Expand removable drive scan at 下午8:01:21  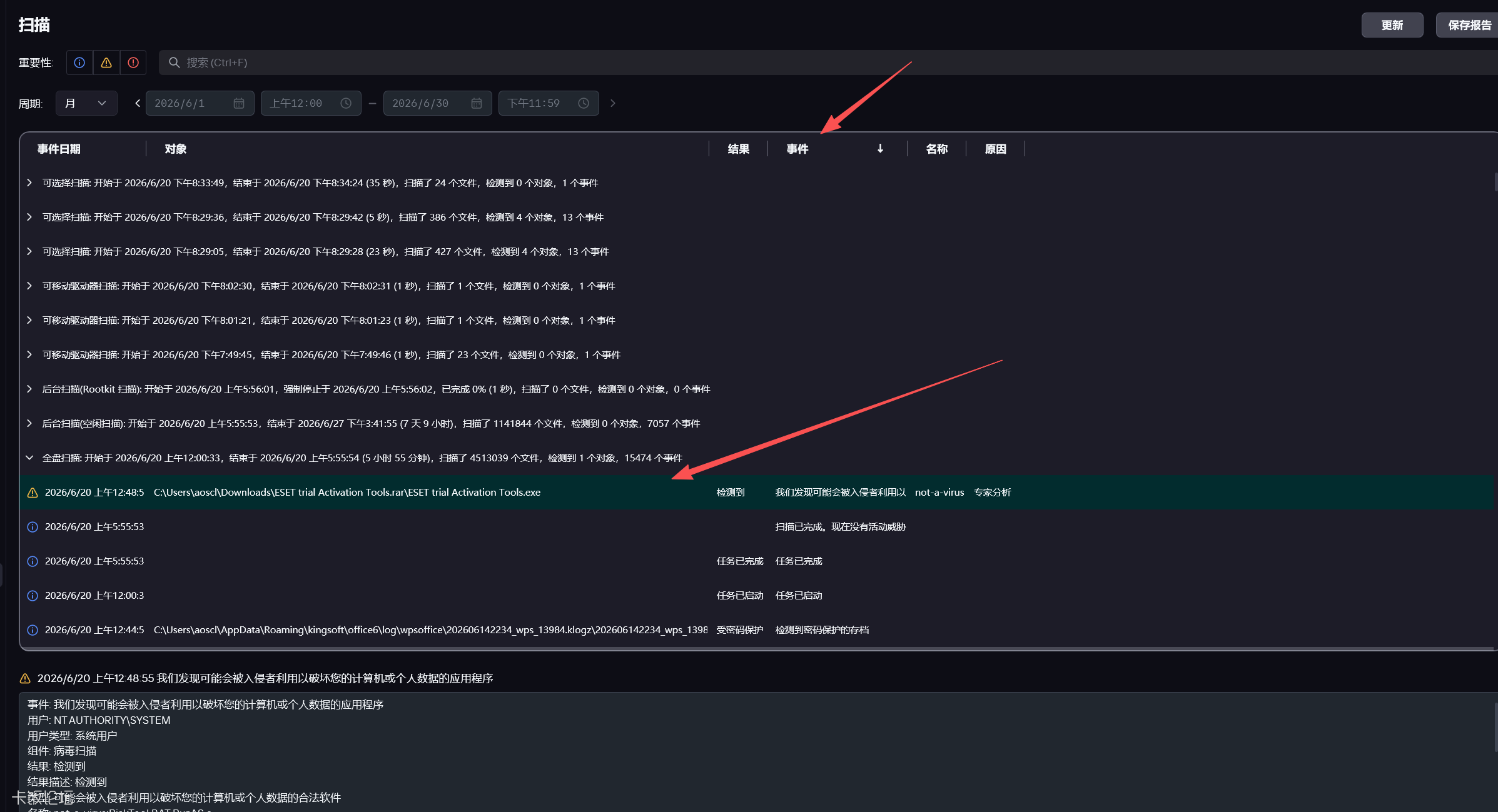[29, 320]
